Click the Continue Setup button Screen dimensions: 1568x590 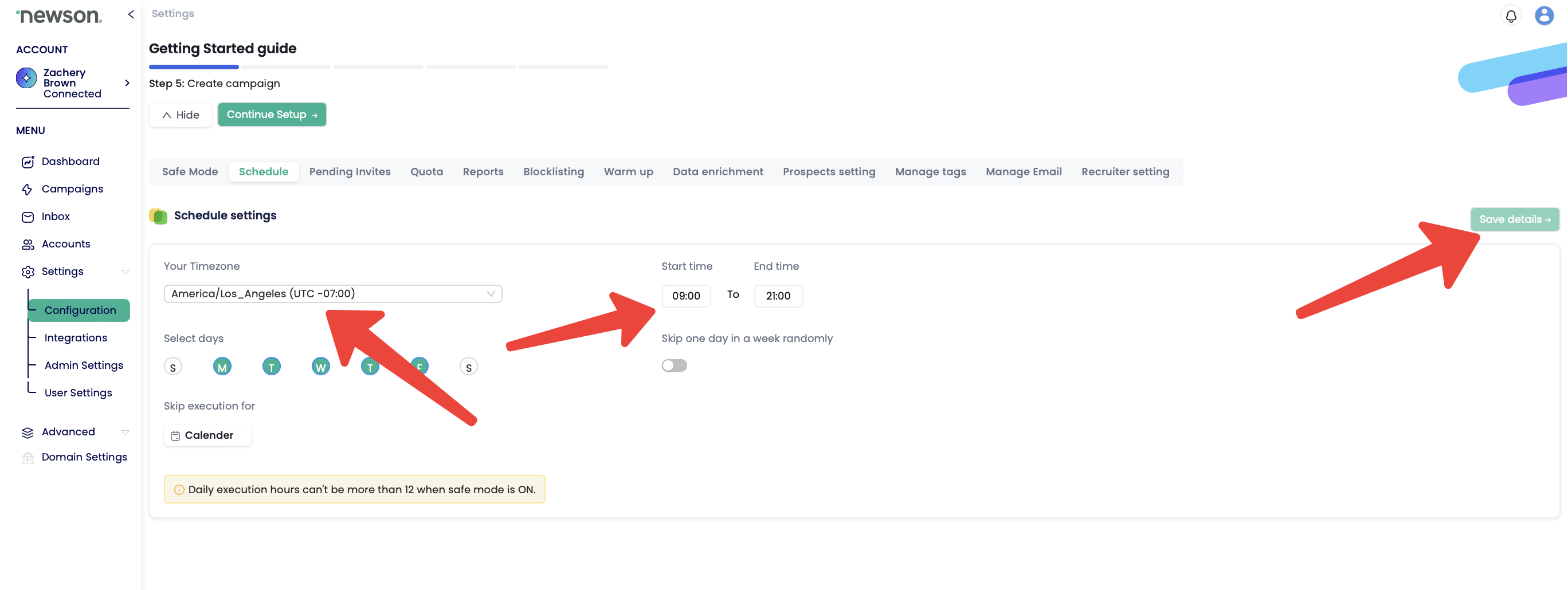[272, 115]
